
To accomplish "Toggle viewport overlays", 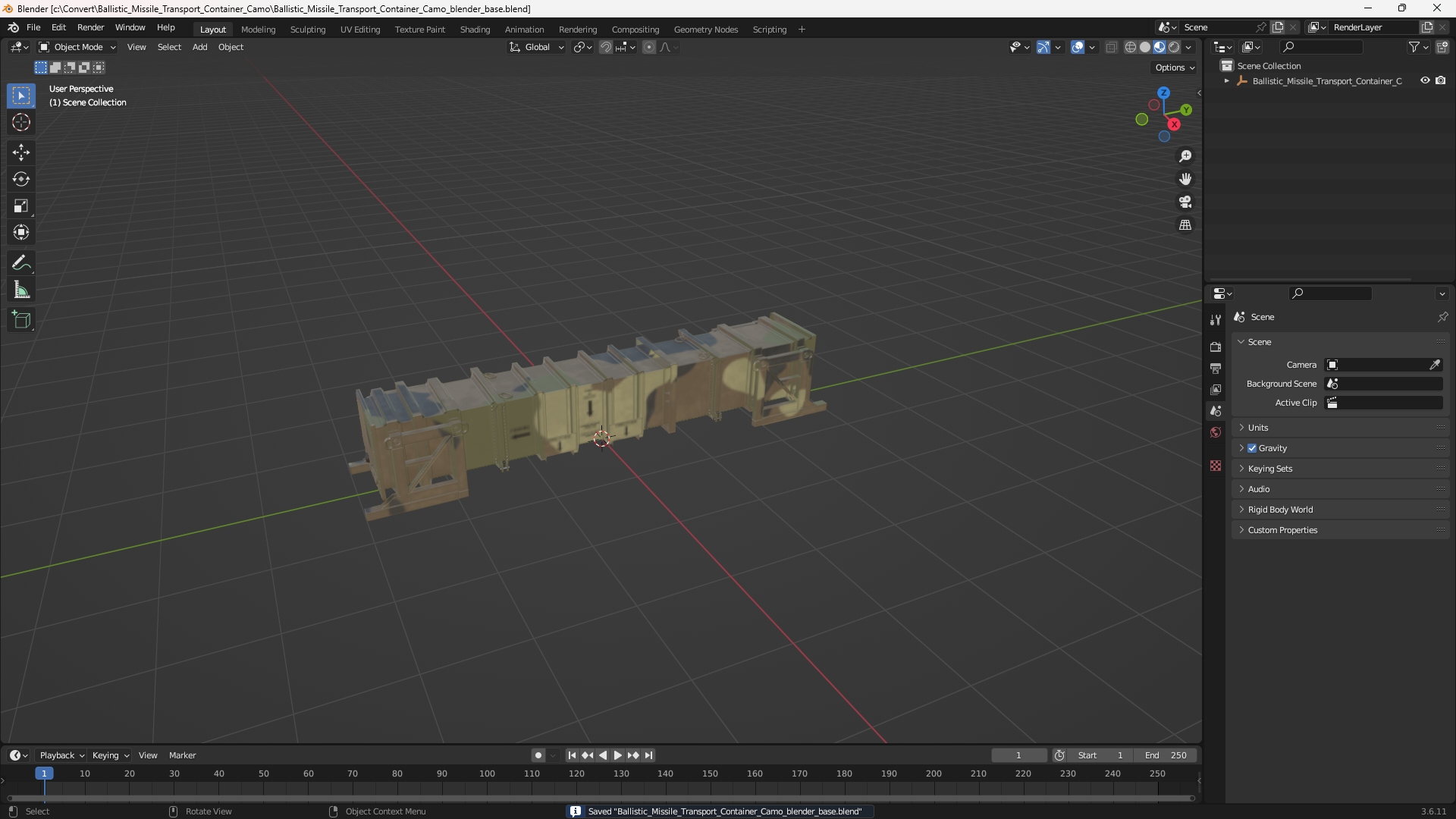I will pyautogui.click(x=1078, y=47).
